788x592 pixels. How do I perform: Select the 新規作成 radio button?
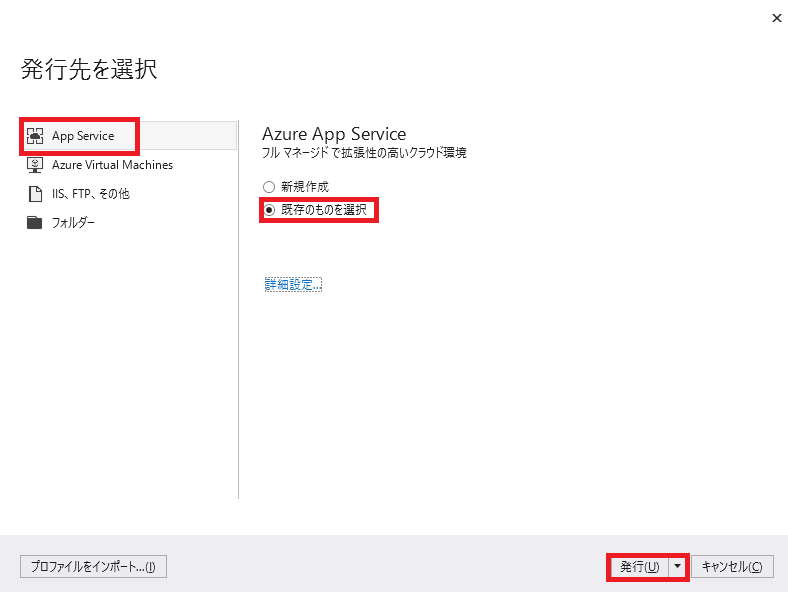pyautogui.click(x=269, y=187)
